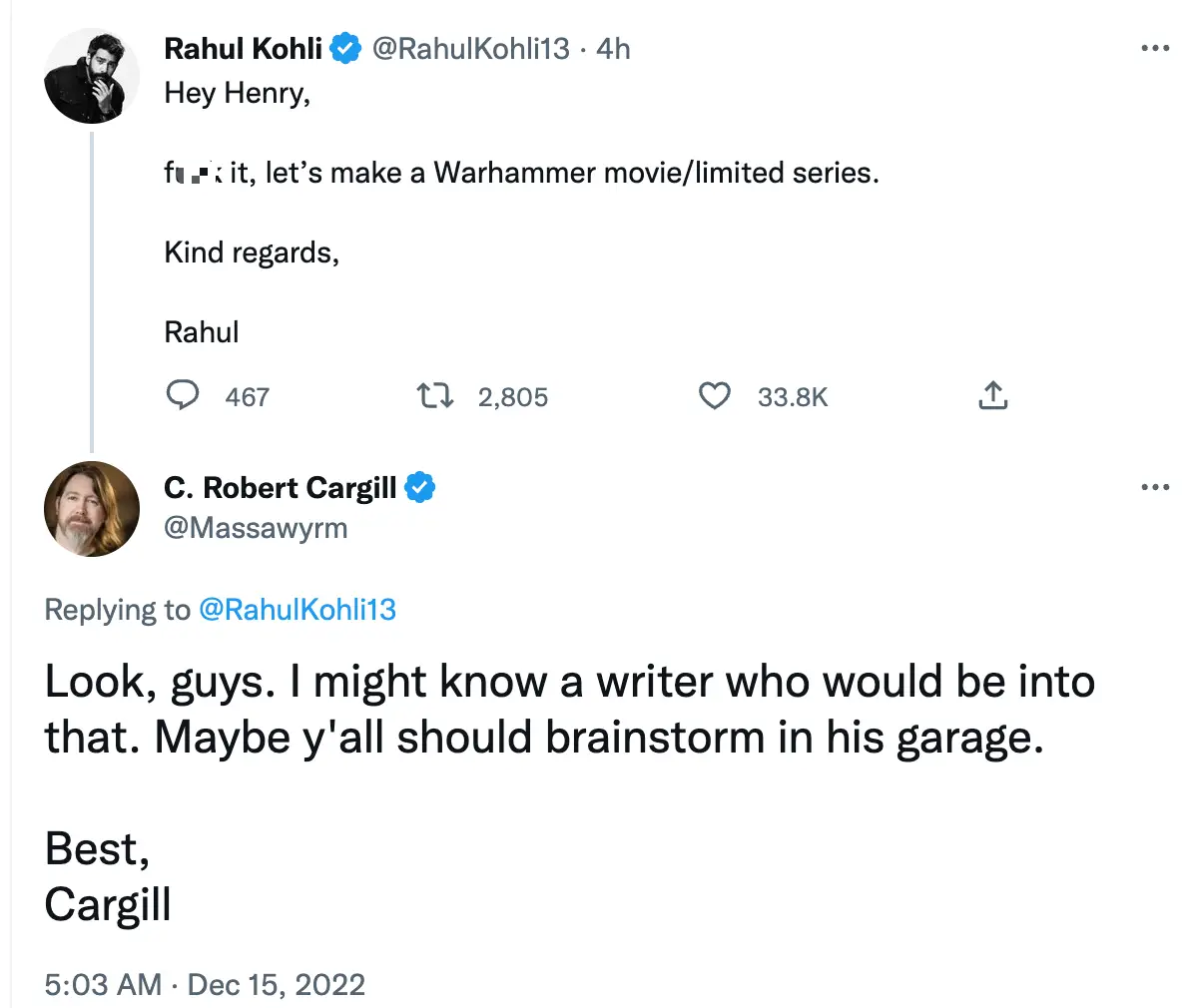Open the 4h timestamp link
The image size is (1192, 1008).
tap(613, 49)
